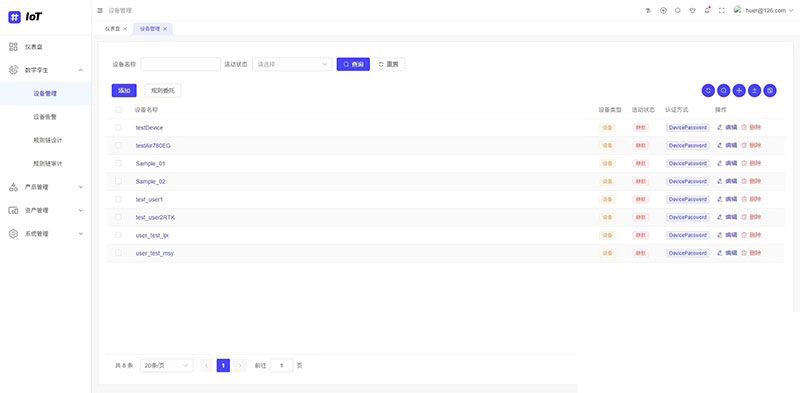Open the activity status select dropdown
The width and height of the screenshot is (800, 393).
(292, 64)
